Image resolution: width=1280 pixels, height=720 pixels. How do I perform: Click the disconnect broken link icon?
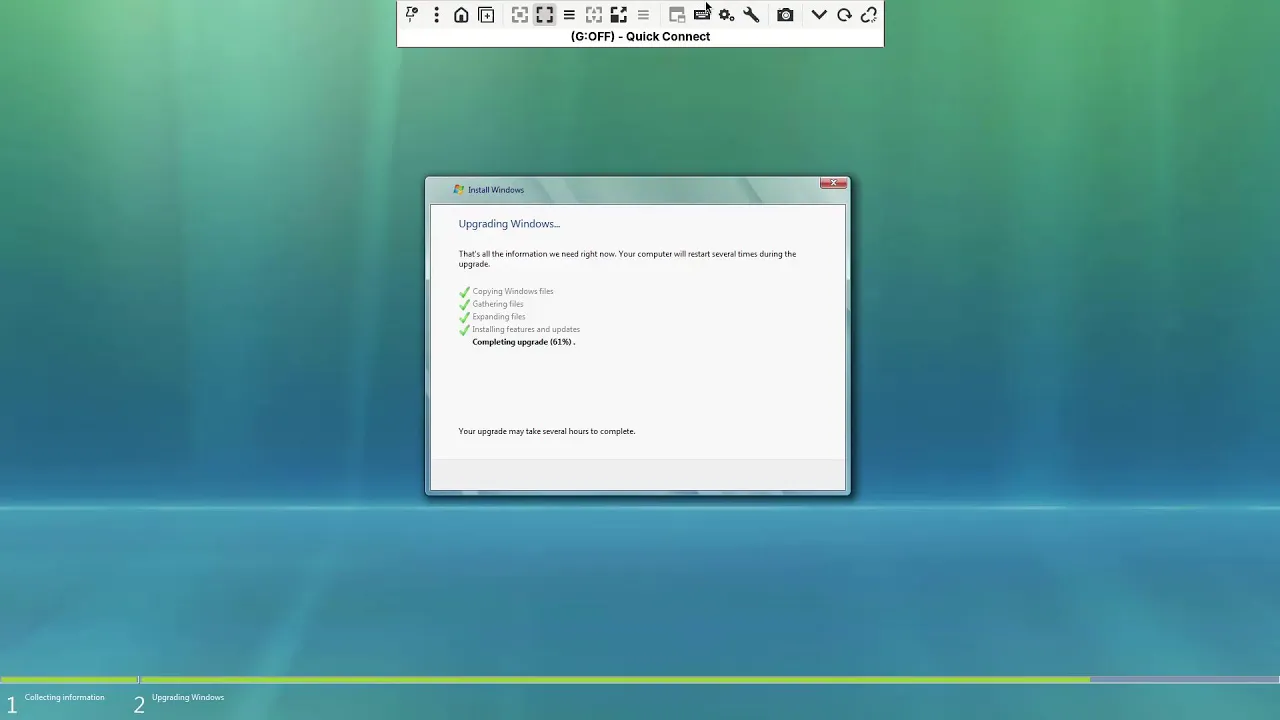pos(869,14)
